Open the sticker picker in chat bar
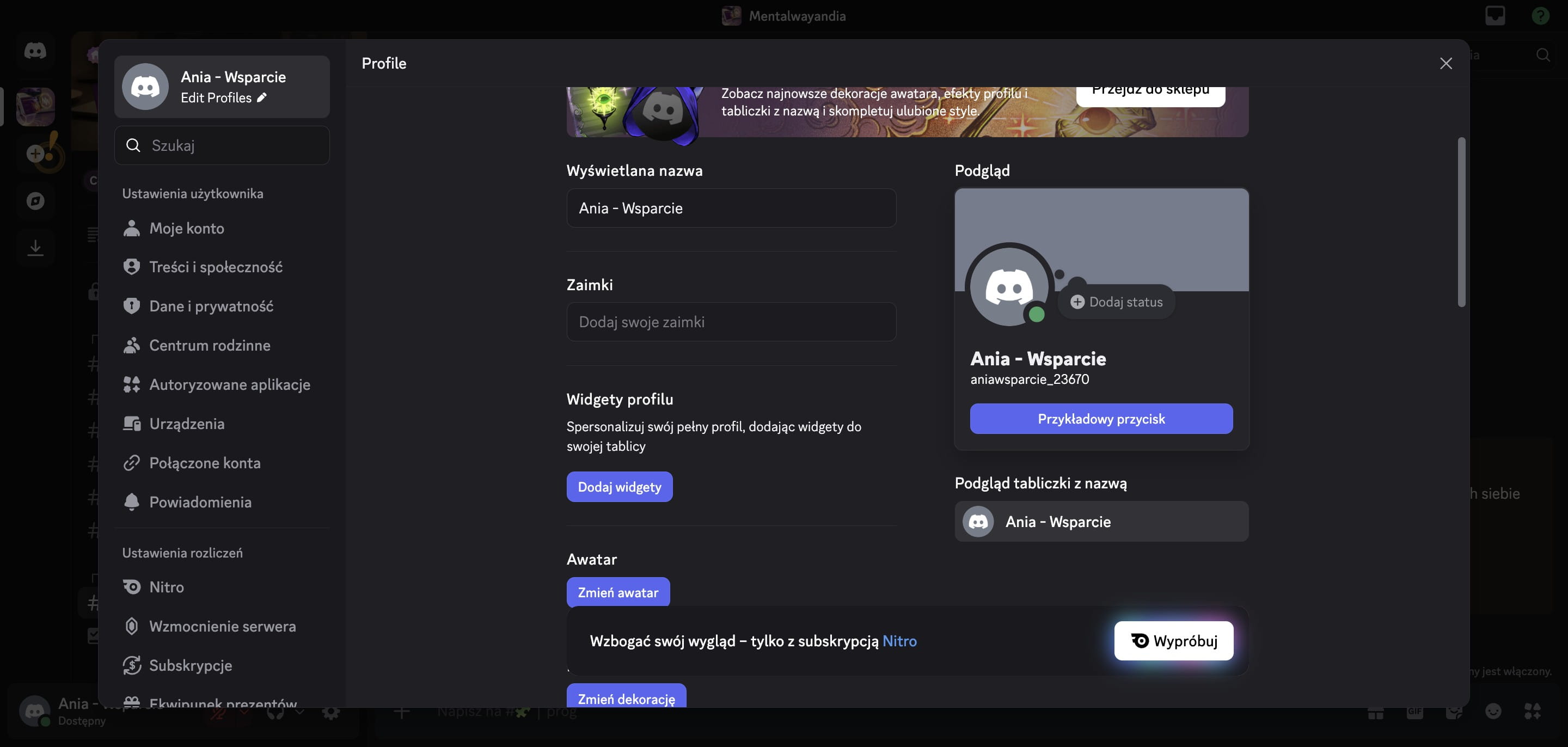This screenshot has height=747, width=1568. point(1454,711)
